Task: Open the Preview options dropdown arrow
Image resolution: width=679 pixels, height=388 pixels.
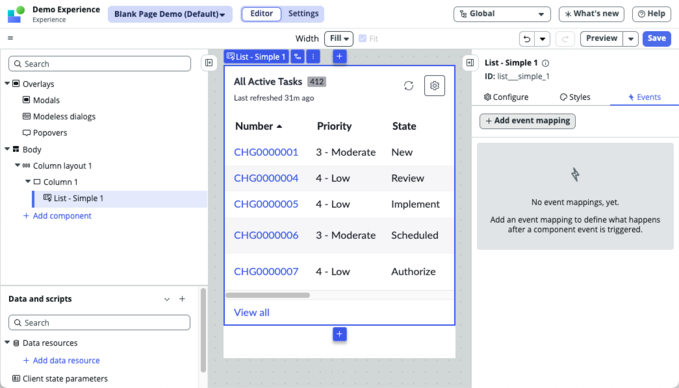Action: (x=631, y=39)
